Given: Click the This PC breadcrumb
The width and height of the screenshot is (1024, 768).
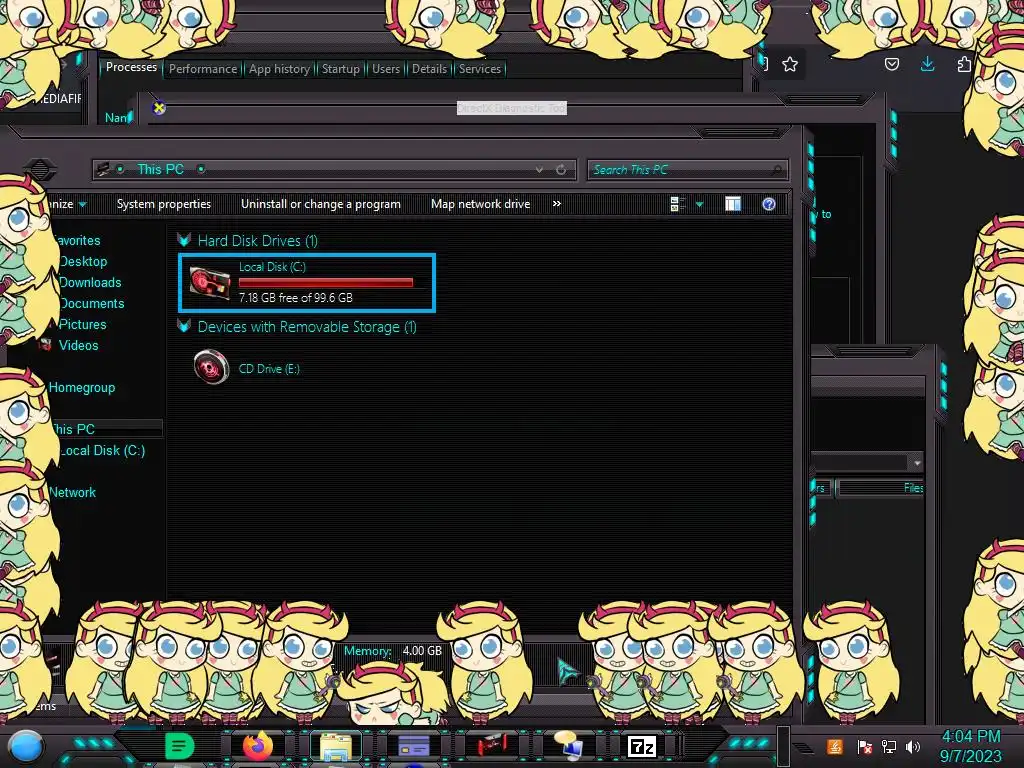Looking at the screenshot, I should pos(161,169).
